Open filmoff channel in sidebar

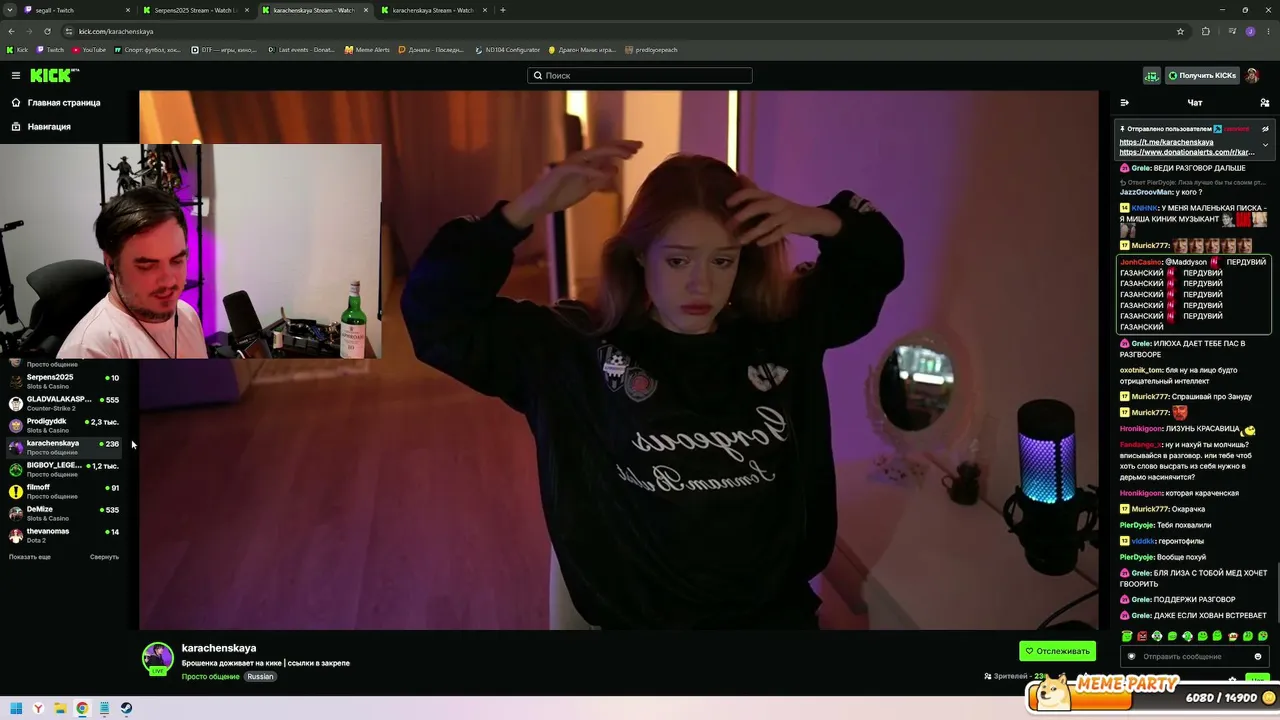64,491
